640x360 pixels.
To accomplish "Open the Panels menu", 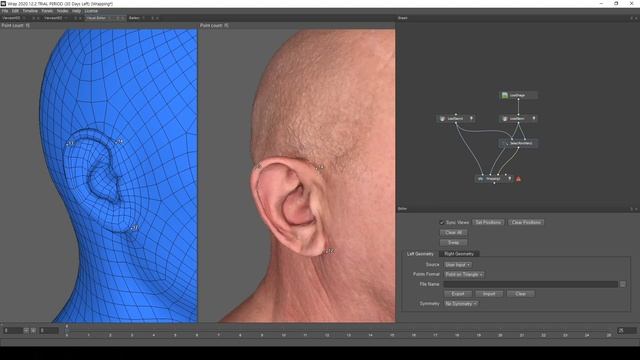I will coord(47,11).
